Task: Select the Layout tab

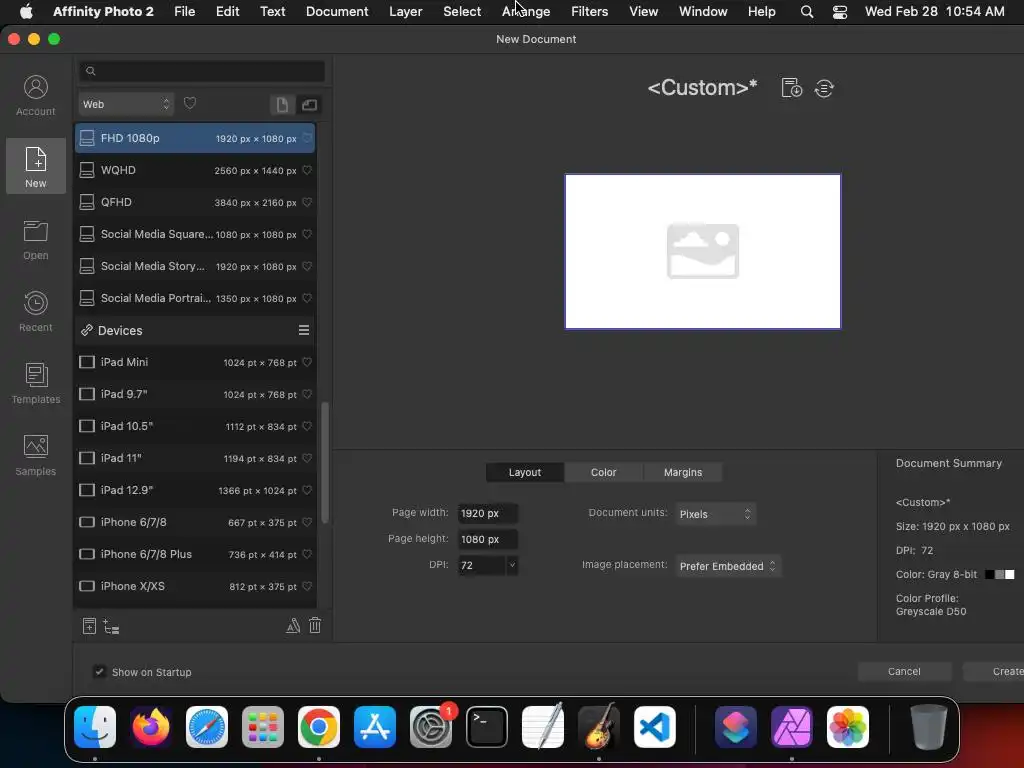Action: tap(524, 472)
